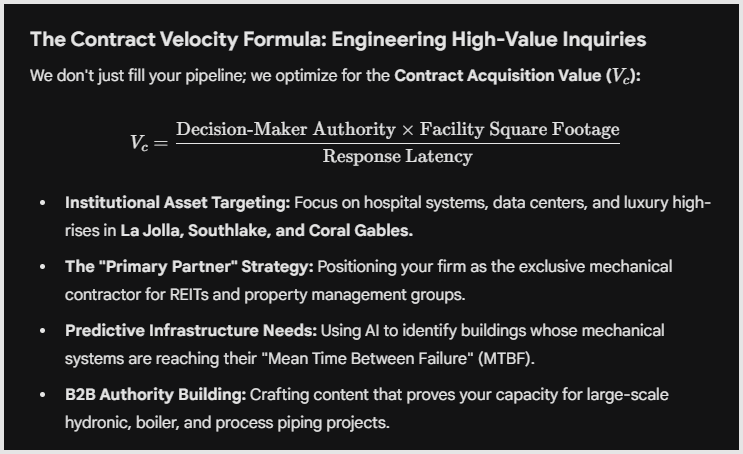Click the bold "La Jolla, Southlake, and Coral Gables" text

click(x=267, y=230)
